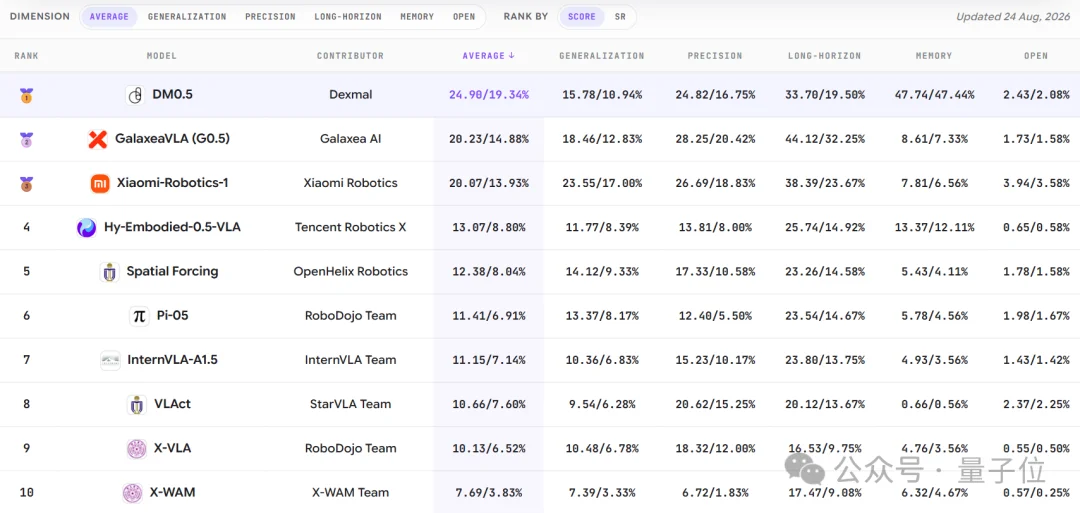Click average score 7.69/3.83%
Screen dimensions: 1080x513
488,492
